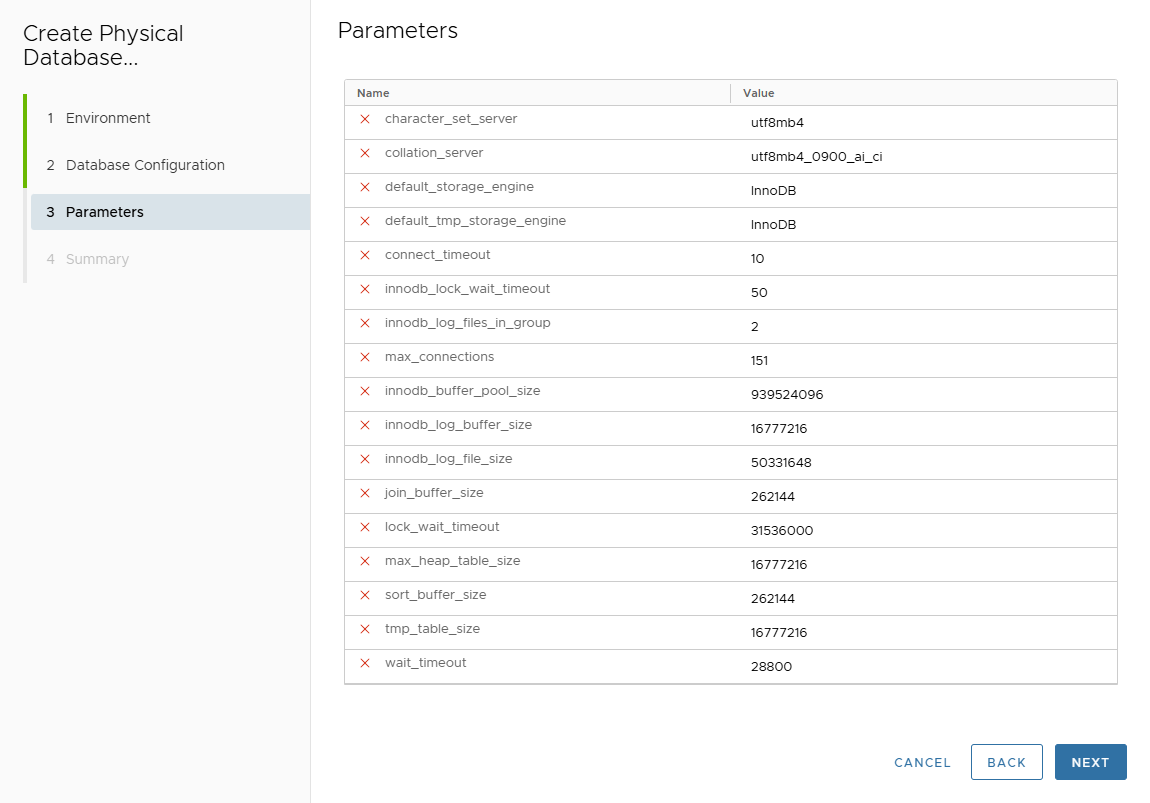Go back to the Environment step
The width and height of the screenshot is (1150, 803).
(107, 117)
